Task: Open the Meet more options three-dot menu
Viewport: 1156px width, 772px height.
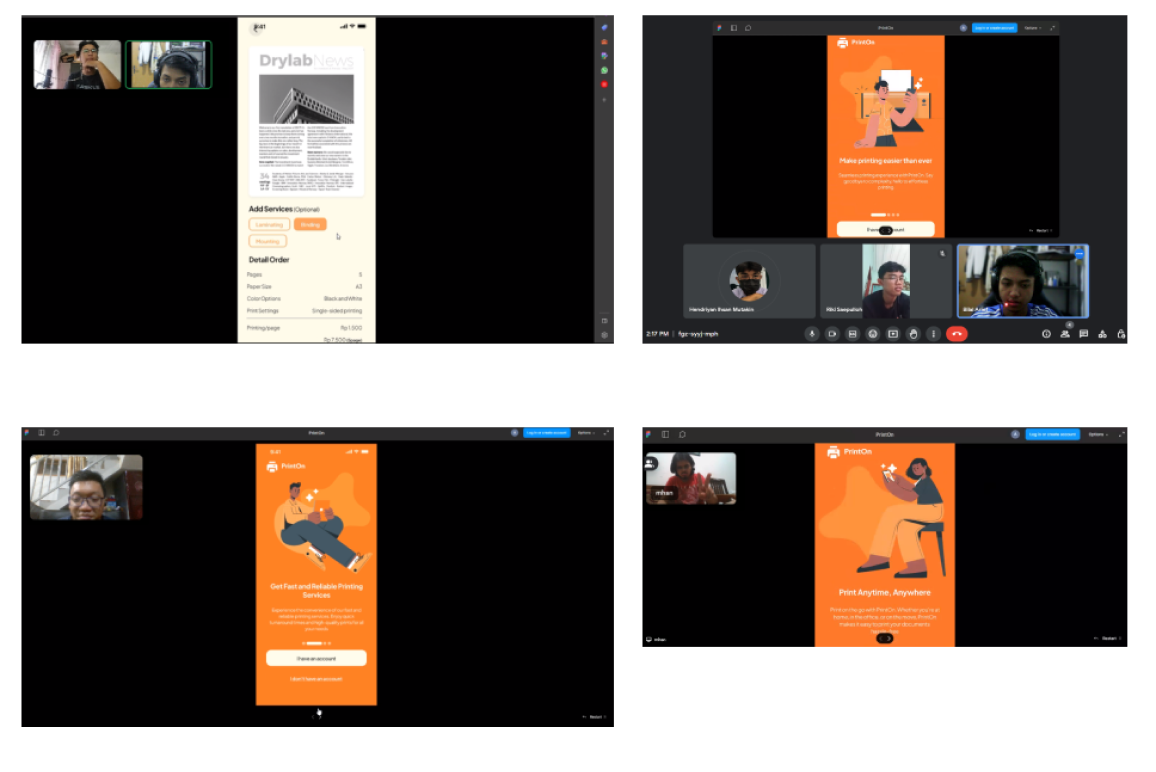Action: coord(933,334)
